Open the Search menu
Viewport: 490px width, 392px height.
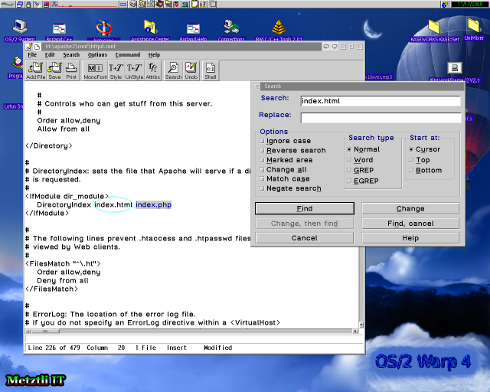pos(71,55)
